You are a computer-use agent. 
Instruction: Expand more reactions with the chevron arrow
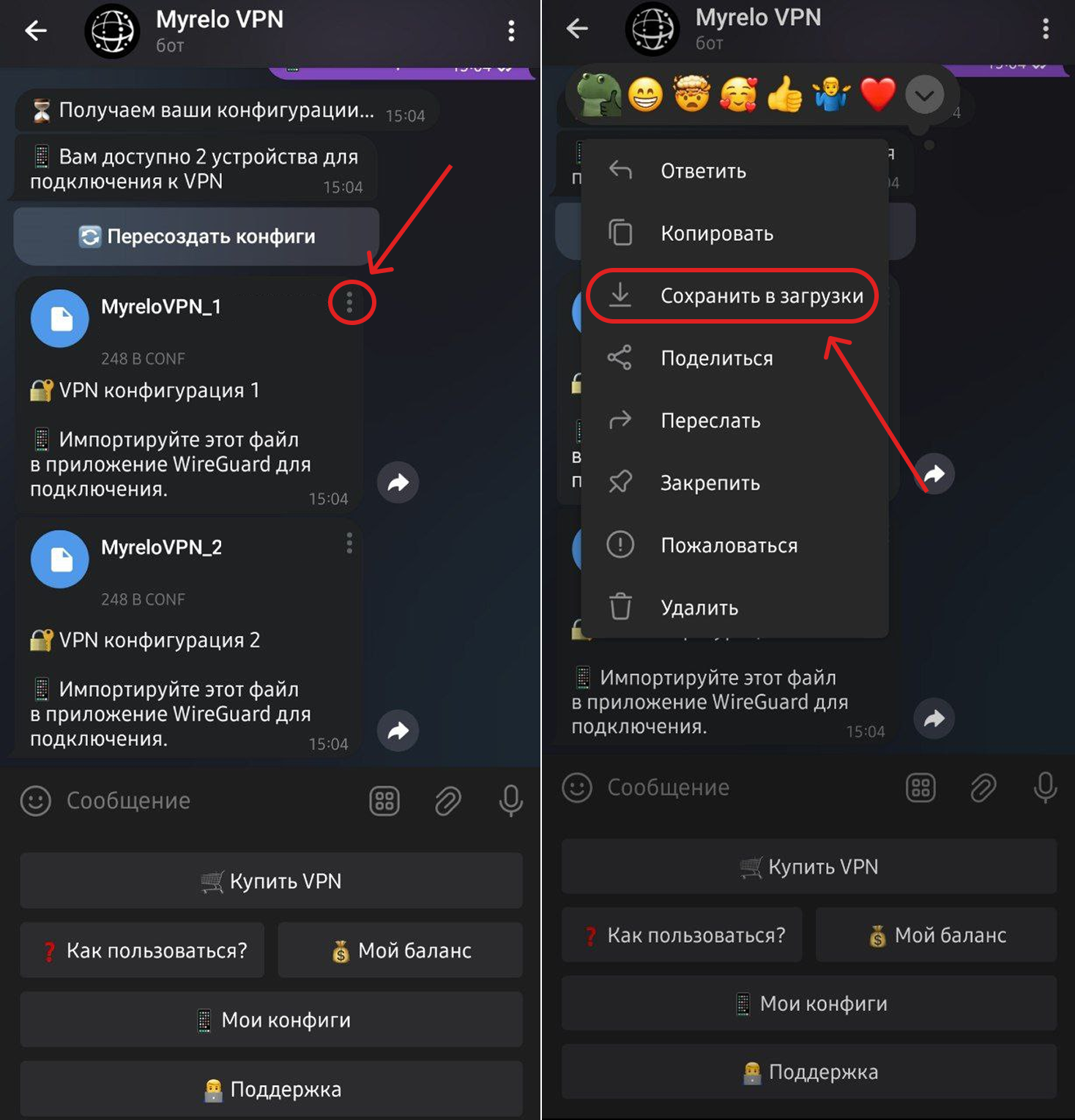(x=924, y=95)
